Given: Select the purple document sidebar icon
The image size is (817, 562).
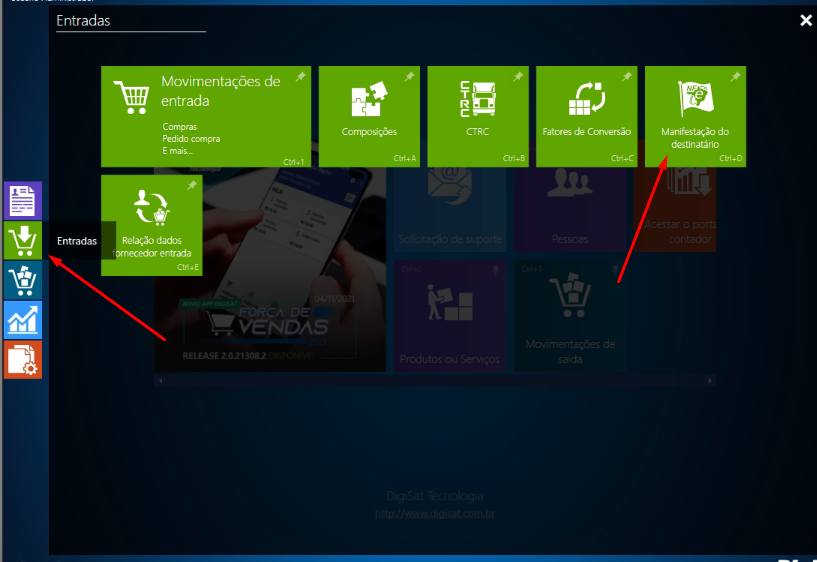Looking at the screenshot, I should 23,201.
